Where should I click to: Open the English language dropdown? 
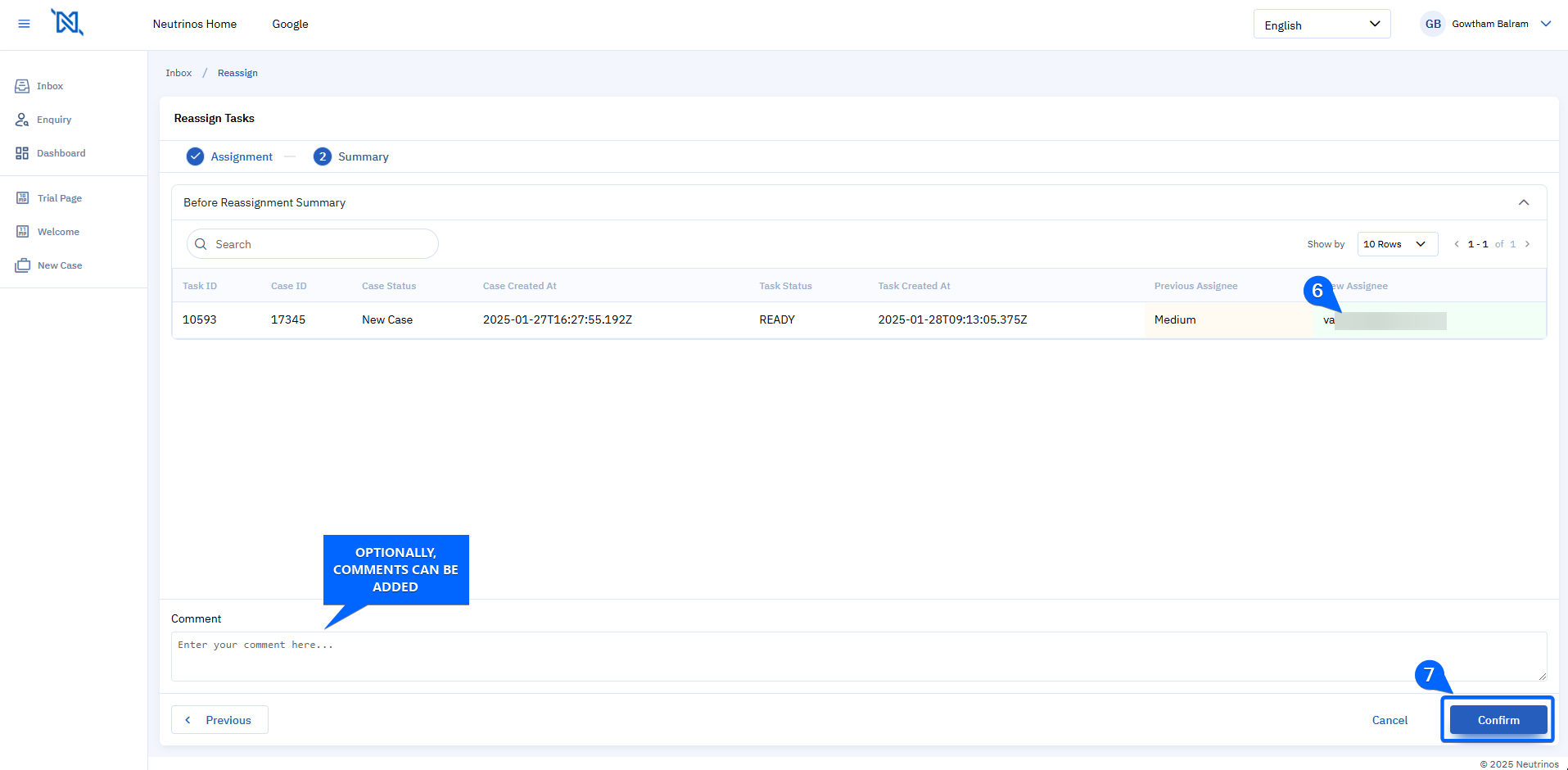1322,25
